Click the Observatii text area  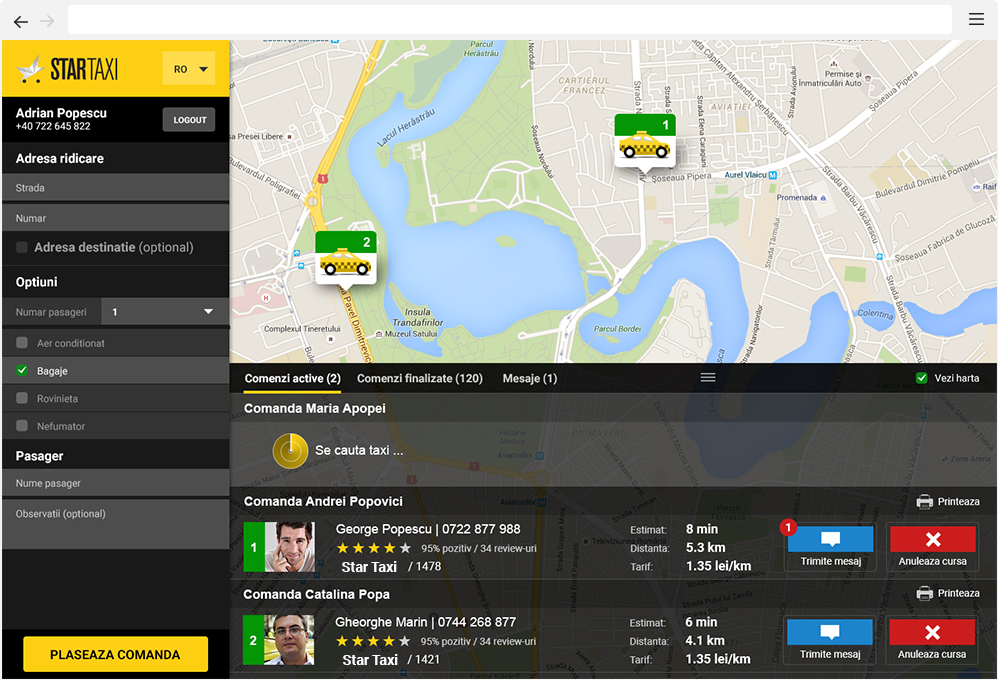pos(115,524)
